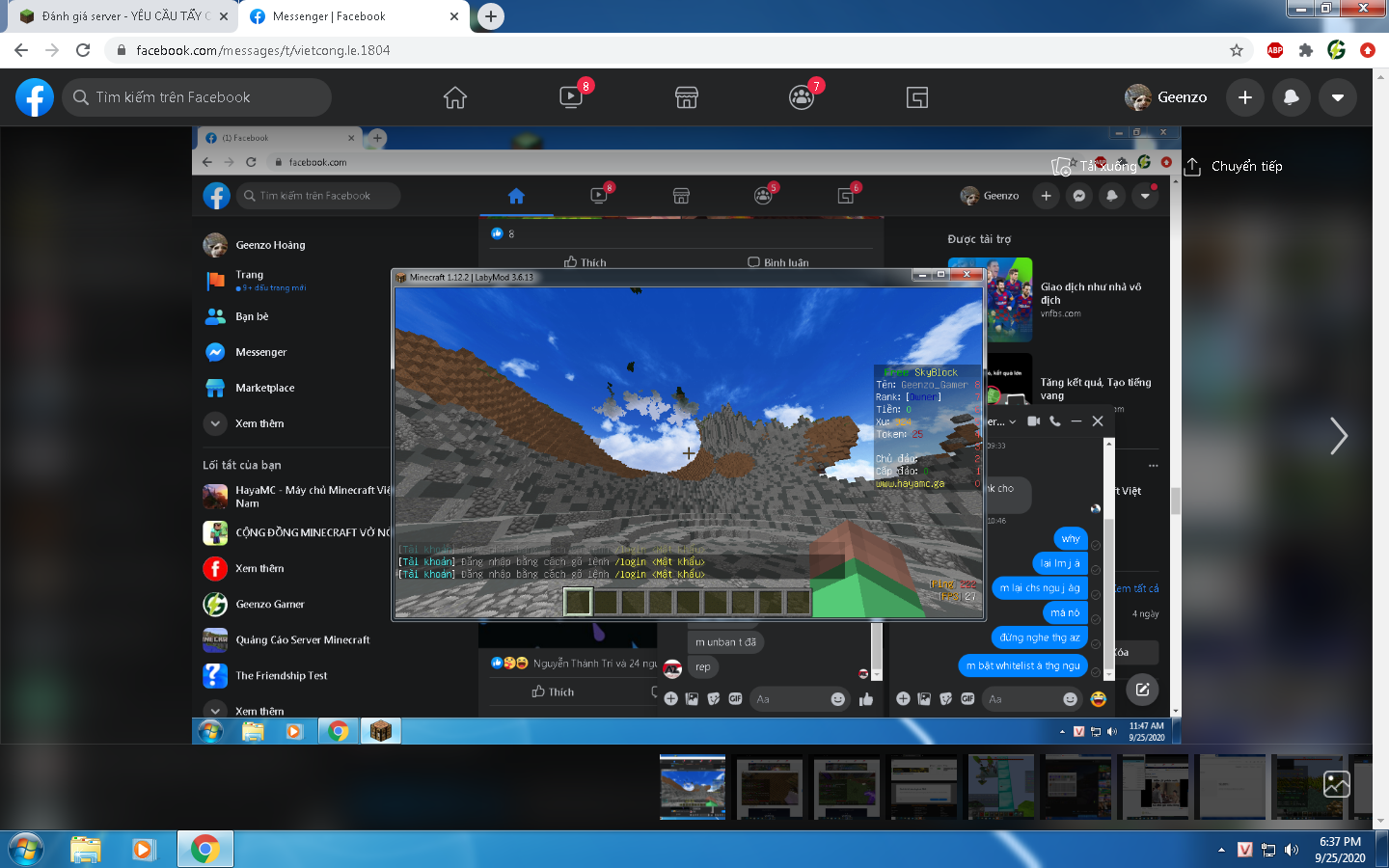Image resolution: width=1389 pixels, height=868 pixels.
Task: Open Windows Explorer from the taskbar
Action: [86, 849]
